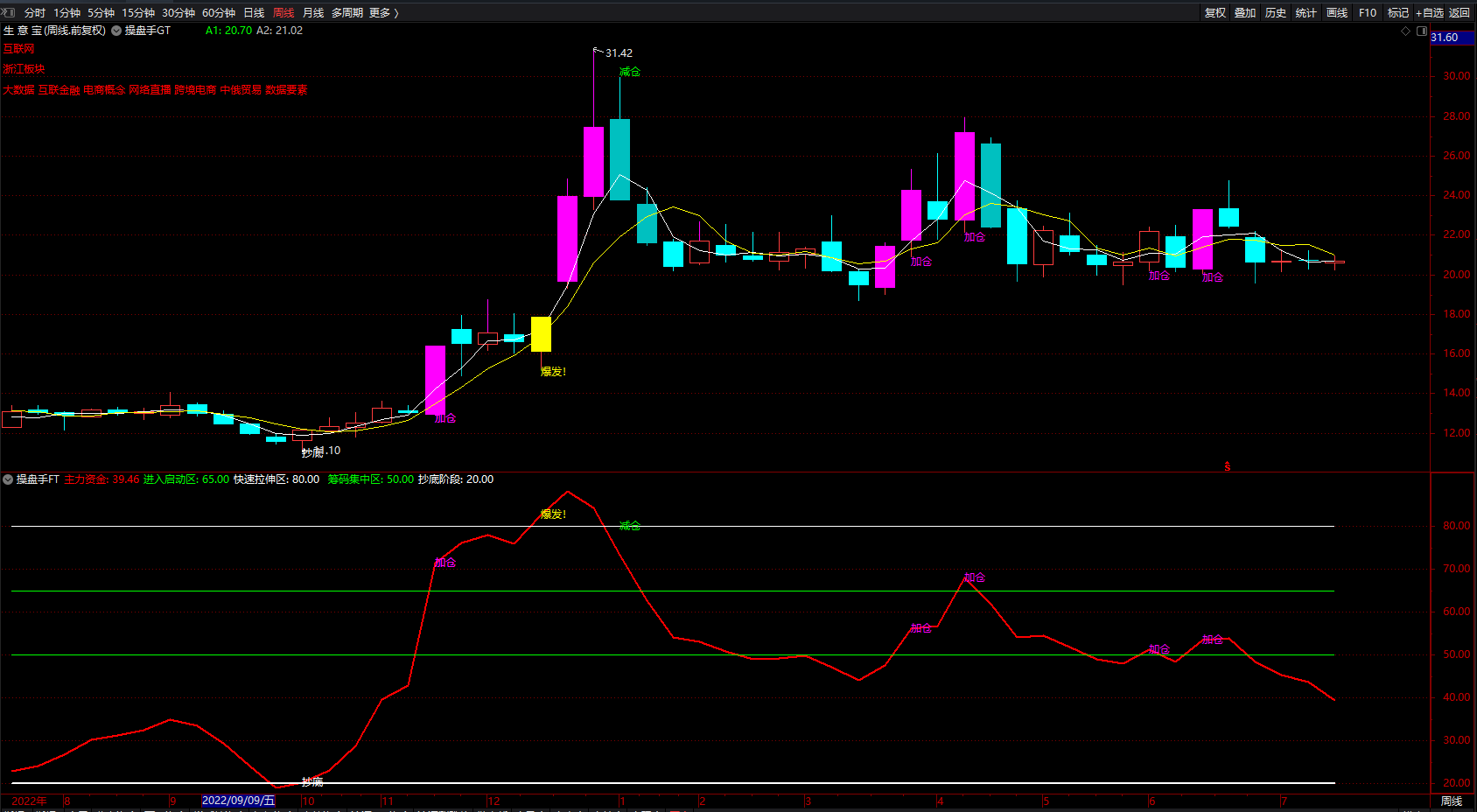Select the 60分钟 period tab
Screen dimensions: 1477x812
(x=219, y=13)
